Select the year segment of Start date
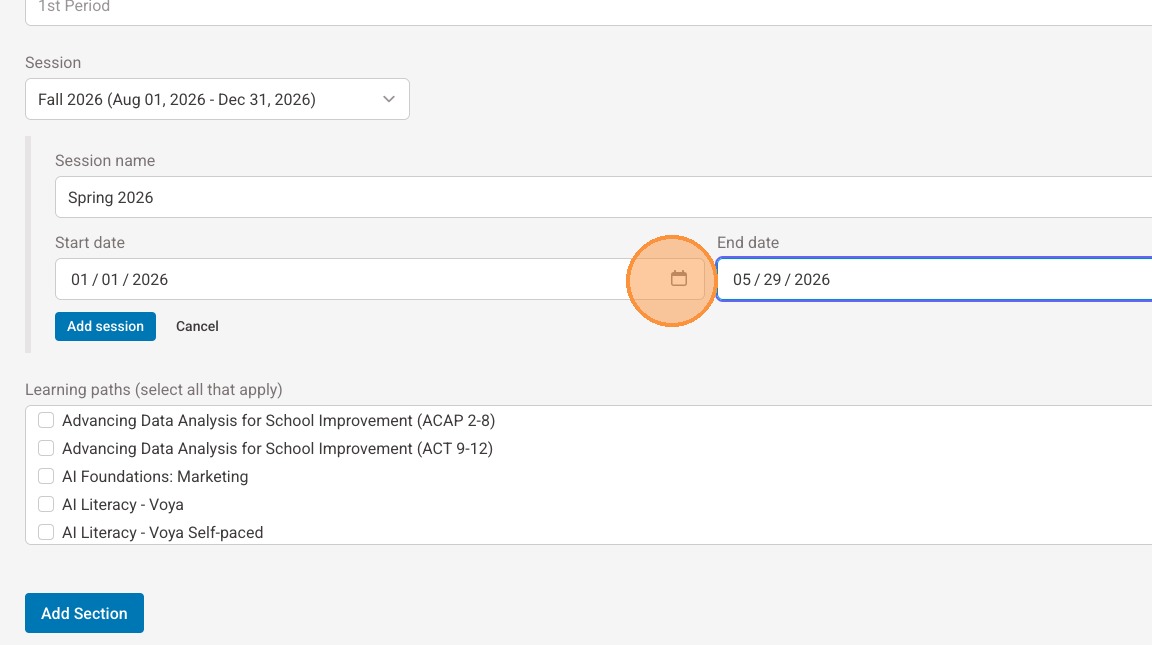The width and height of the screenshot is (1152, 645). [150, 279]
